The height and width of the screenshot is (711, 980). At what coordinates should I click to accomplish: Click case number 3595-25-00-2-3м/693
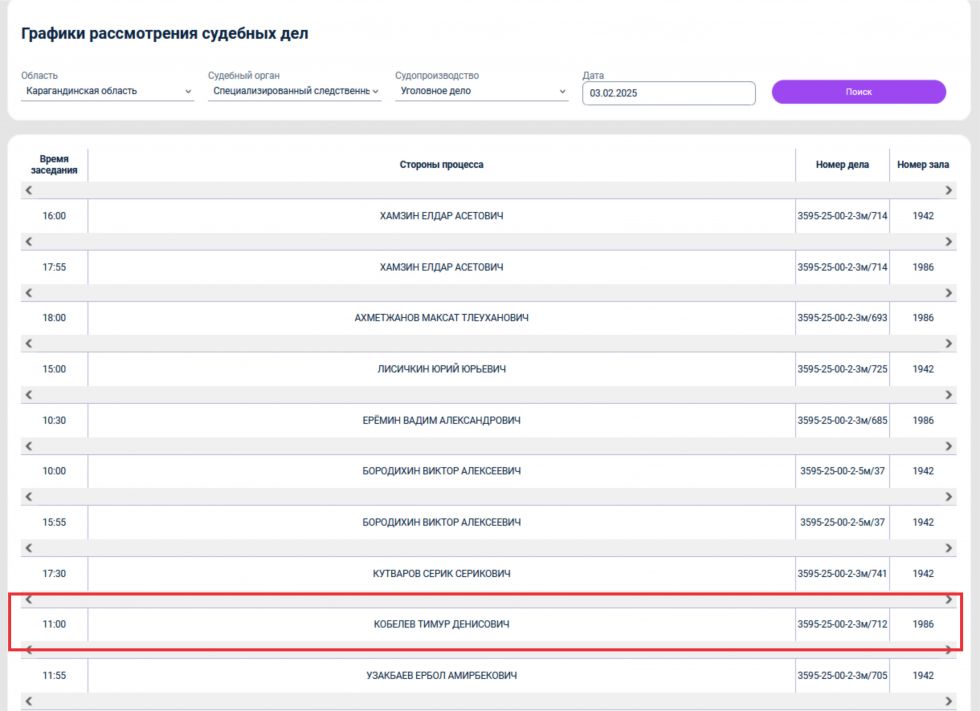[x=842, y=318]
